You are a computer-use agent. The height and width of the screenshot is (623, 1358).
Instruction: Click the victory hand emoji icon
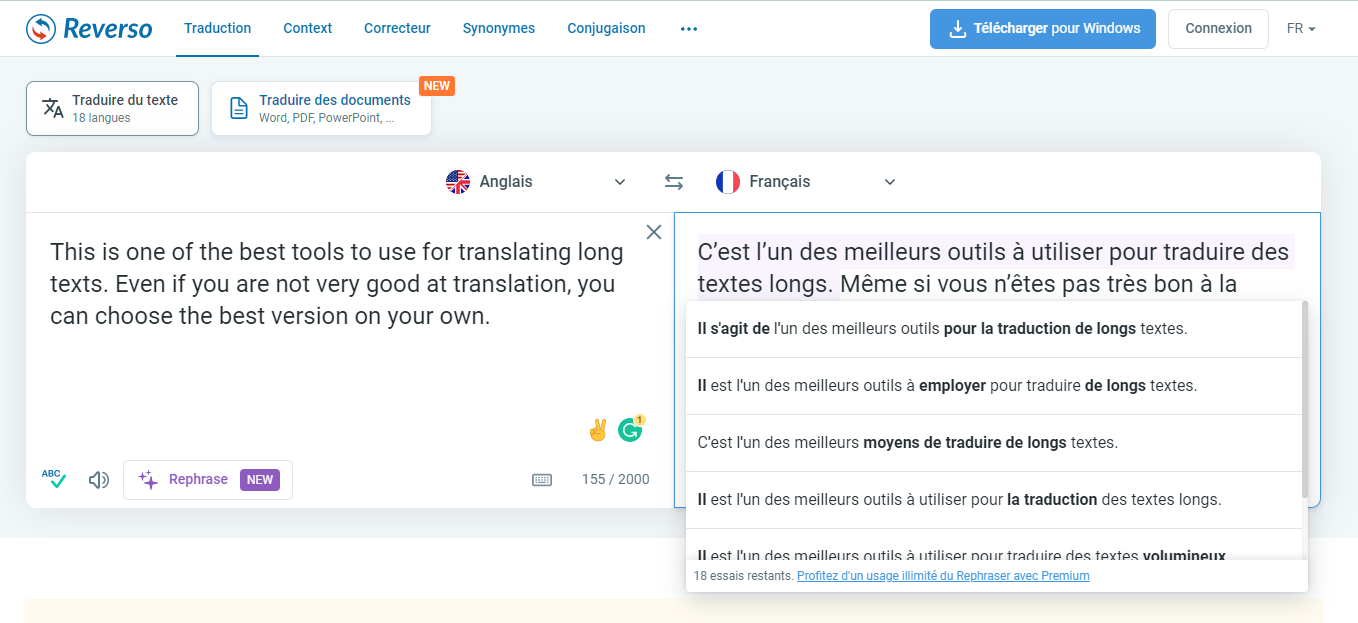[x=598, y=430]
